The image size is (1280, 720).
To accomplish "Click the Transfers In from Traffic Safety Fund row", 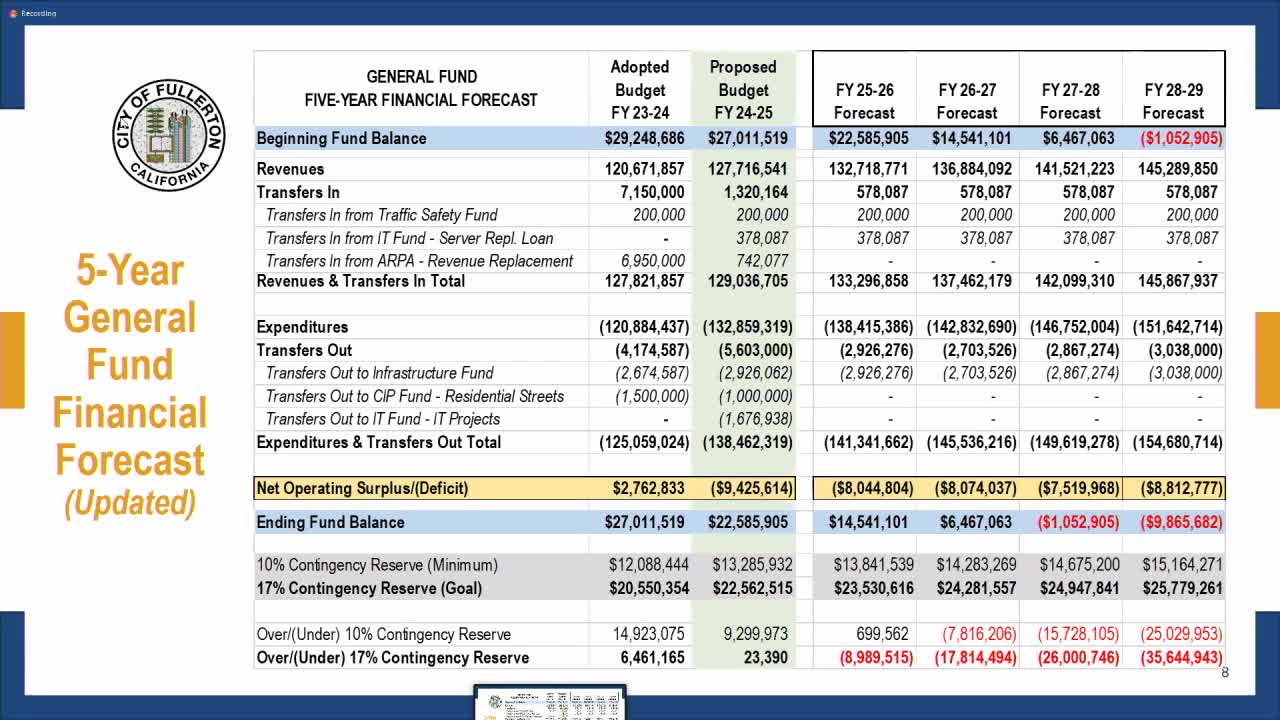I will click(x=381, y=215).
